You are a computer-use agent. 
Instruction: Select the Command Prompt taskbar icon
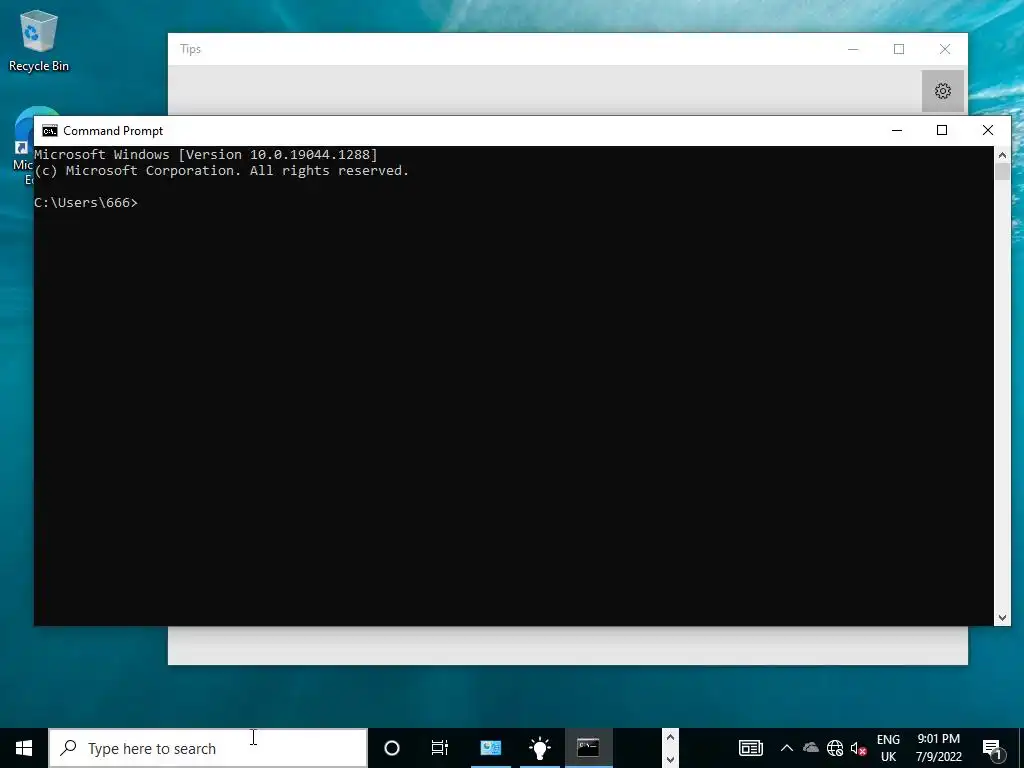(x=588, y=748)
